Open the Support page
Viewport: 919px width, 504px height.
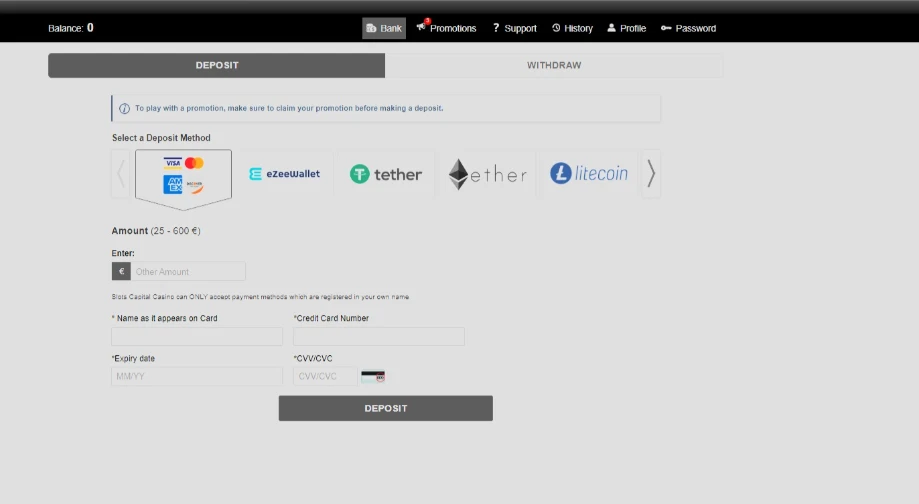tap(514, 28)
